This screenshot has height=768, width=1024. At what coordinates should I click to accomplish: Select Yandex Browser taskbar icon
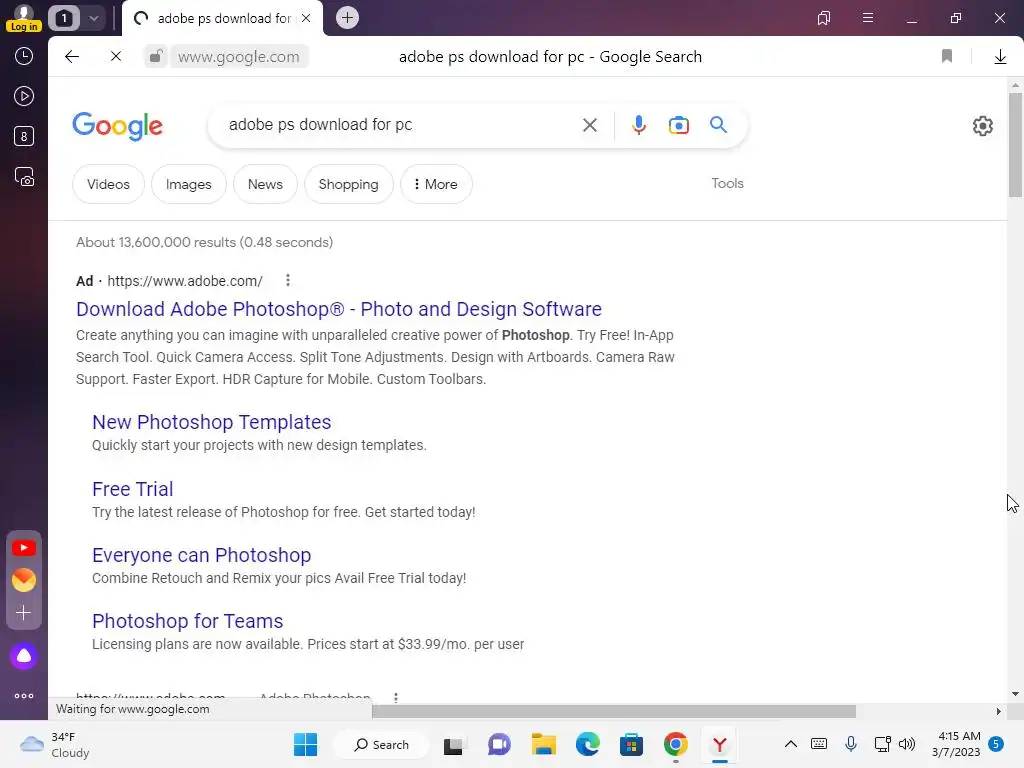click(720, 744)
